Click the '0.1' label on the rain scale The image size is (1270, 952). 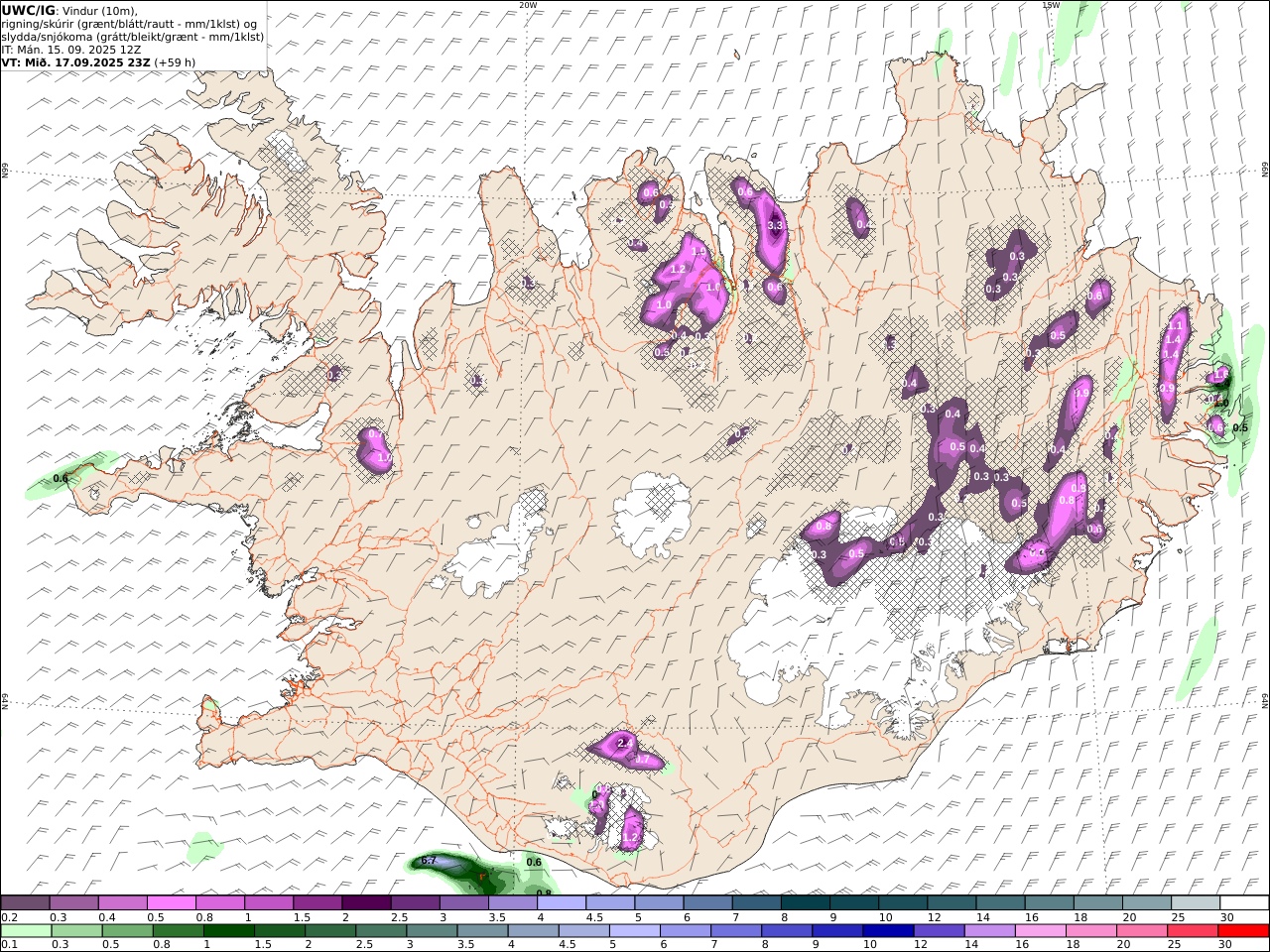[x=8, y=945]
